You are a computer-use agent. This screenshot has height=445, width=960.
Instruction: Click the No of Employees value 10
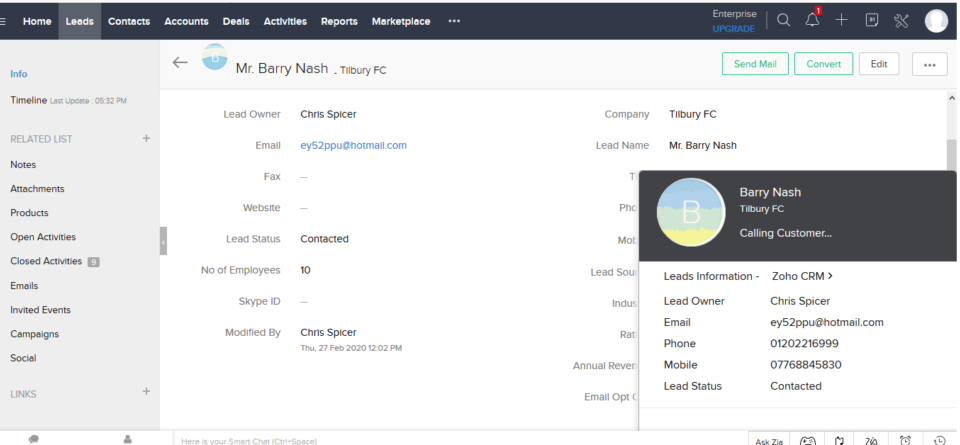click(x=306, y=270)
